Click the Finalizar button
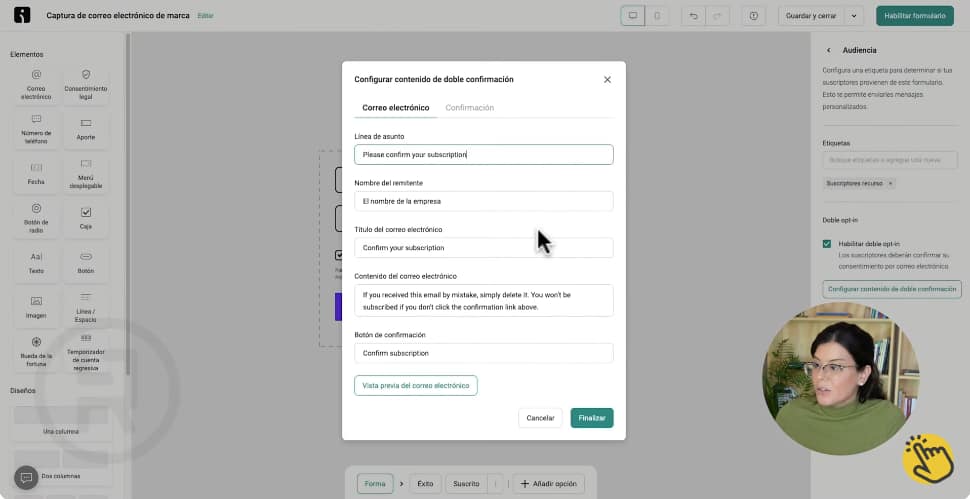 point(592,418)
